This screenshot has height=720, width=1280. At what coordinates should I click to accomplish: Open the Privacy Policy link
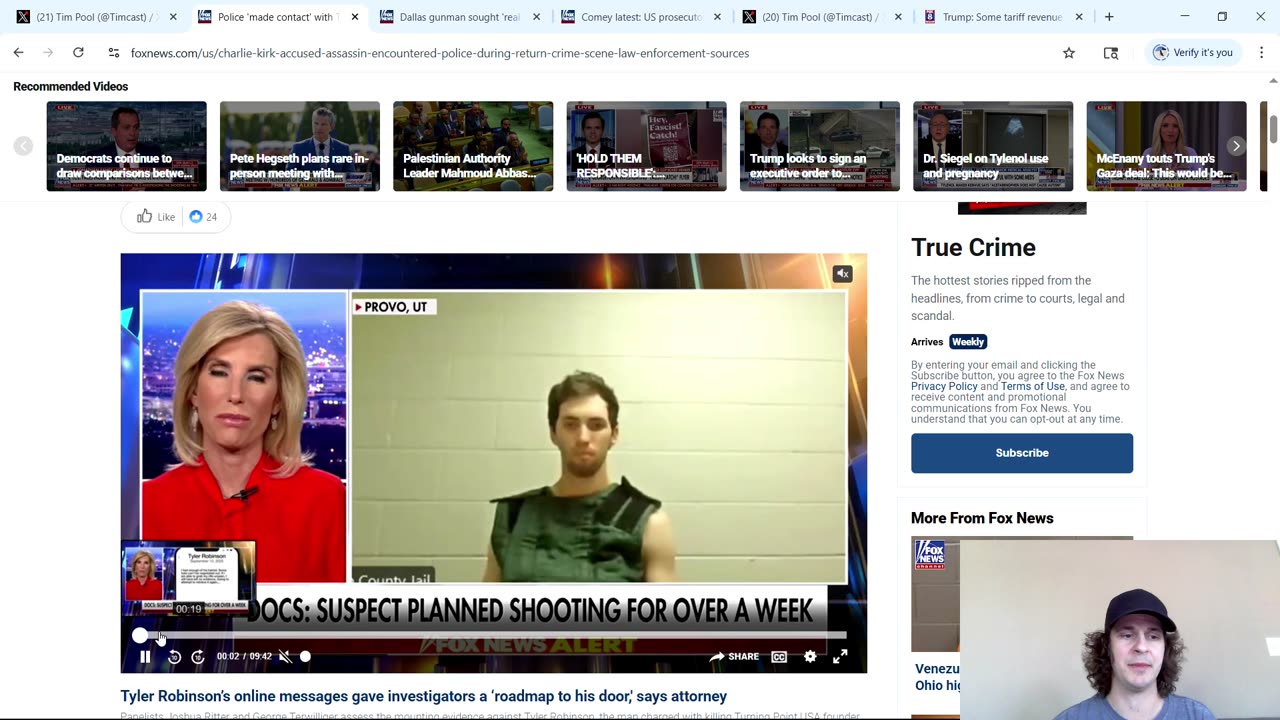click(x=944, y=386)
